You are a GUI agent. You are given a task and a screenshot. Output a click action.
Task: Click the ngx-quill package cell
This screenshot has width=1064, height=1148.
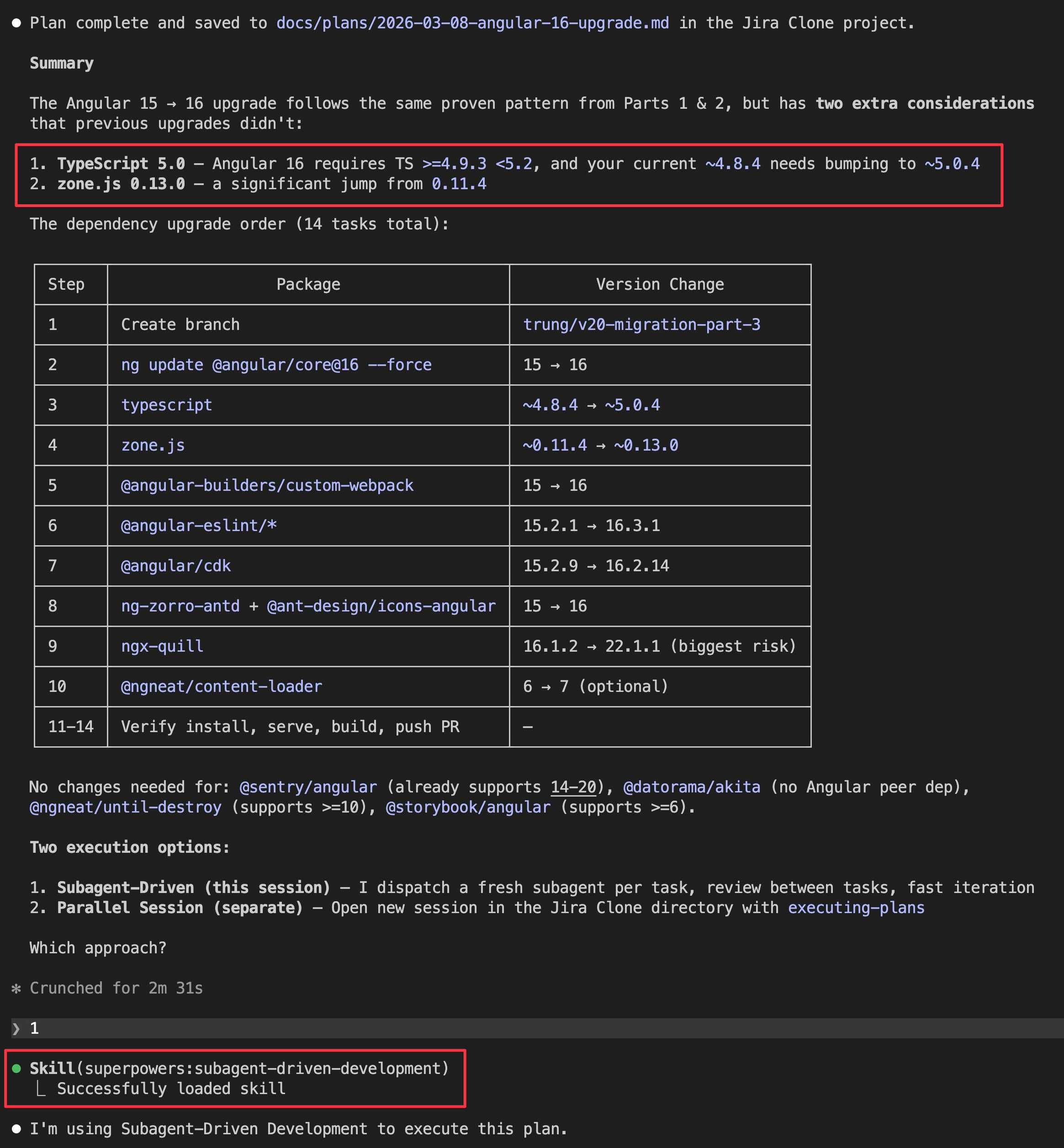point(162,646)
